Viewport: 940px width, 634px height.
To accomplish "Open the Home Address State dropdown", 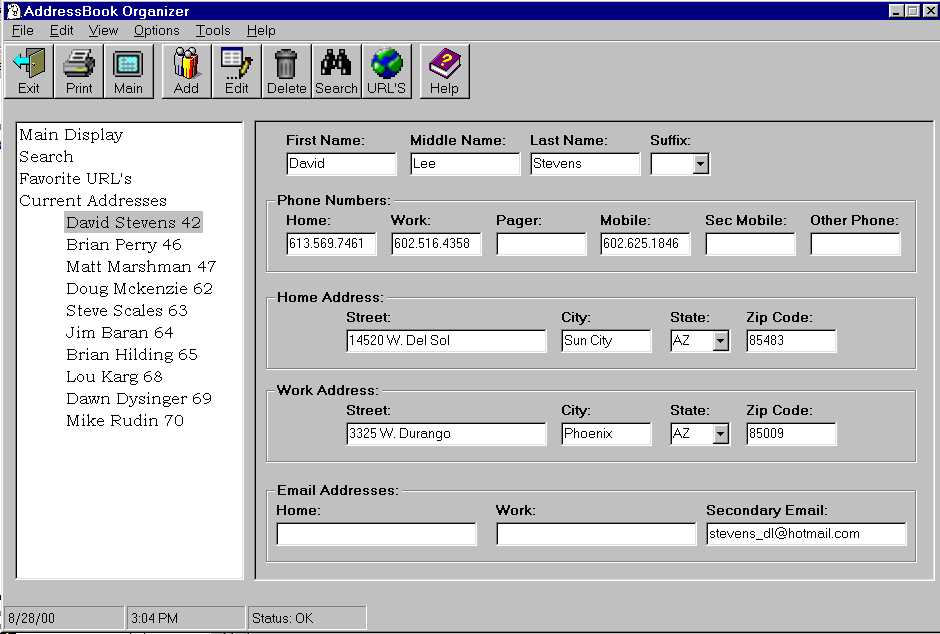I will point(720,341).
